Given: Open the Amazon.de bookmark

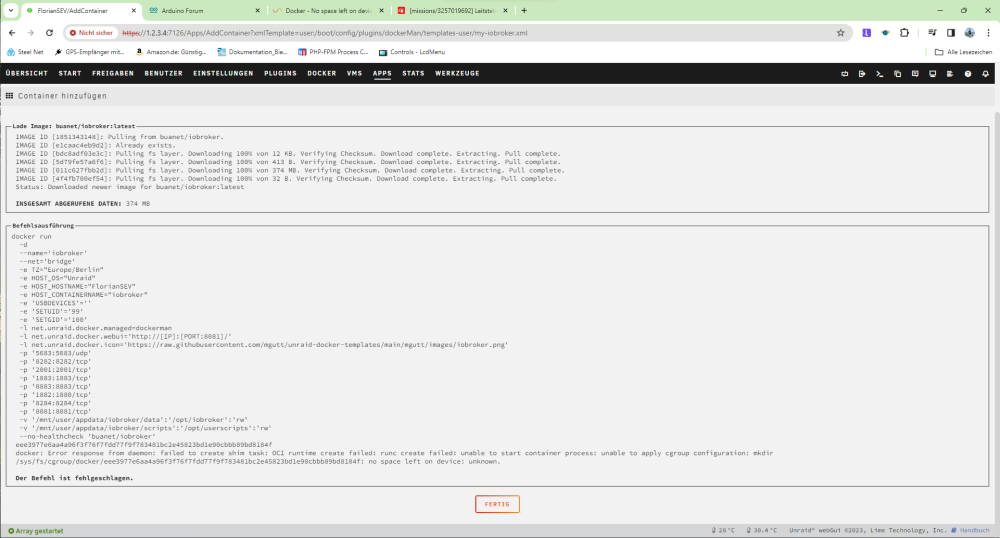Looking at the screenshot, I should (172, 52).
